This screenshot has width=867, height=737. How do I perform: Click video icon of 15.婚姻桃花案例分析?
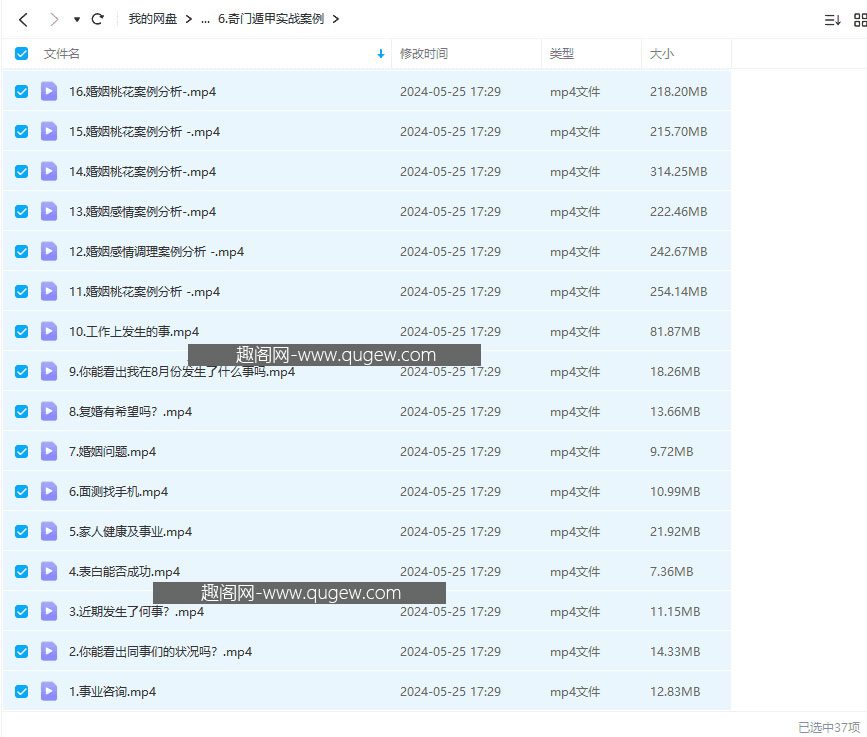[49, 132]
